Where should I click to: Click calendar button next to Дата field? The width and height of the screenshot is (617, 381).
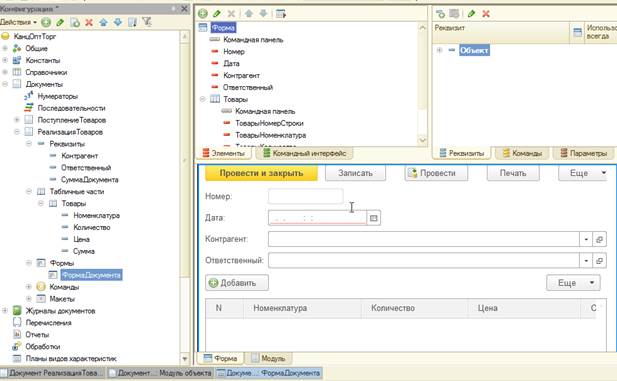[373, 218]
